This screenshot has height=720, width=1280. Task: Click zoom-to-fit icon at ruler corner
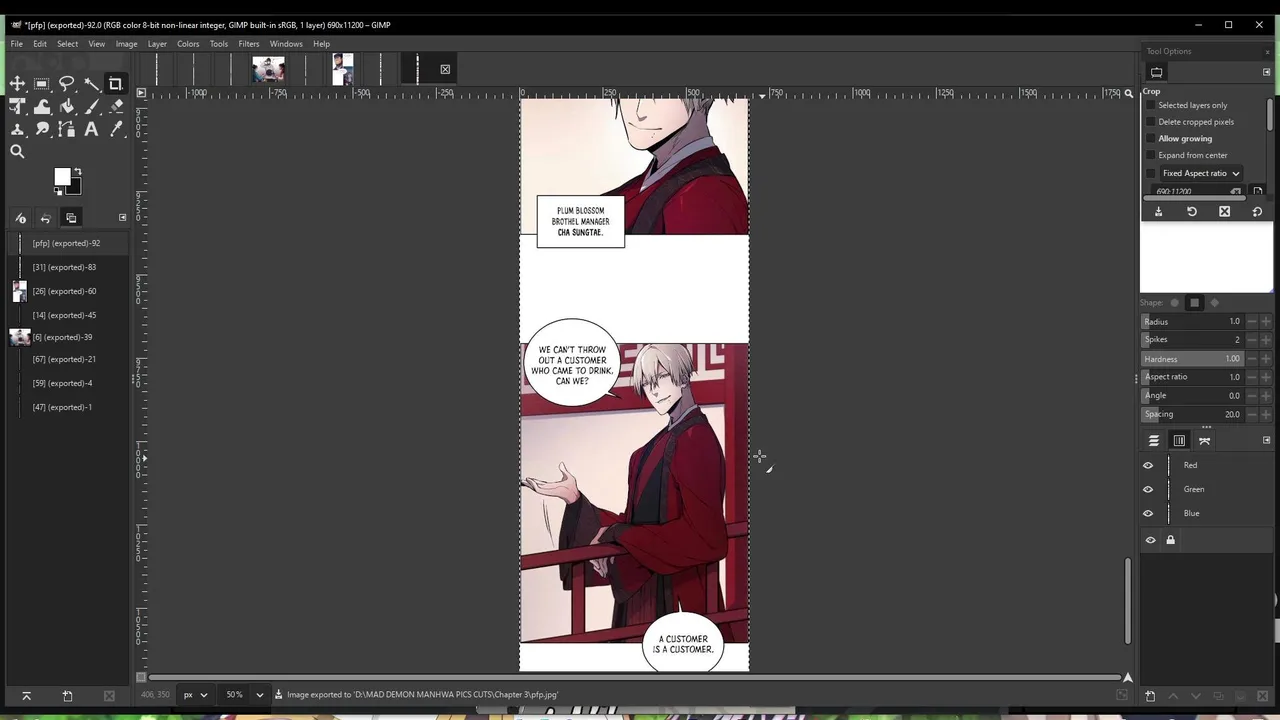tap(1128, 93)
